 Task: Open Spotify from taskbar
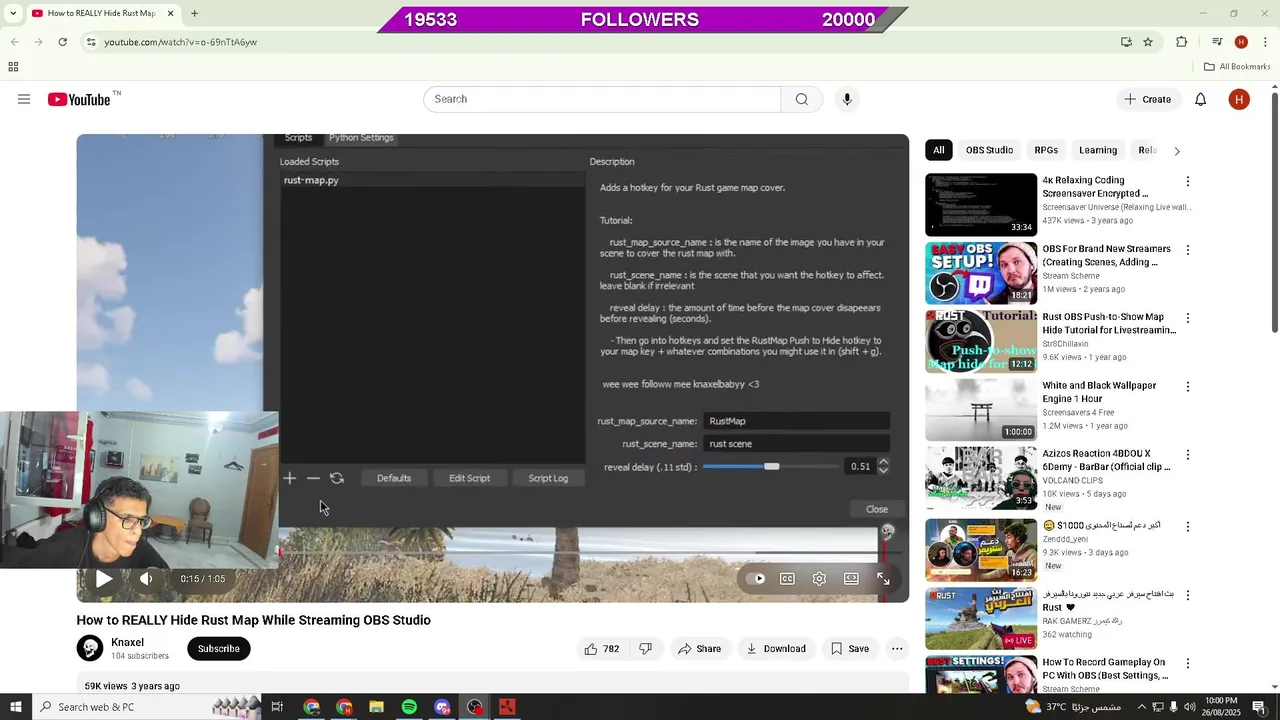tap(409, 707)
